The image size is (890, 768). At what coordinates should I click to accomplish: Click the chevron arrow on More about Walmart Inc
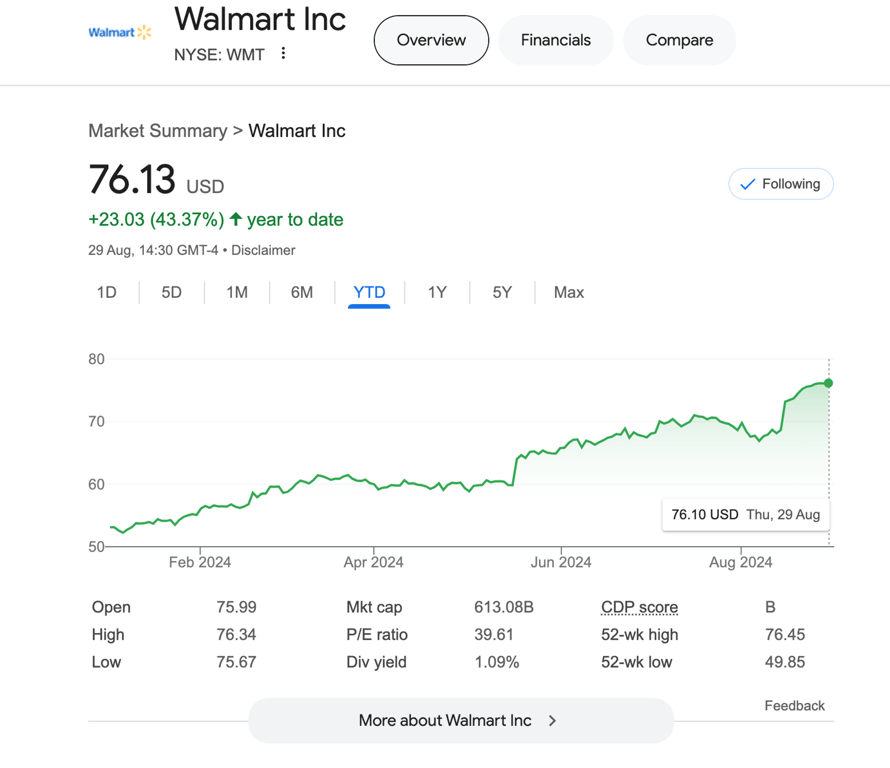point(552,720)
